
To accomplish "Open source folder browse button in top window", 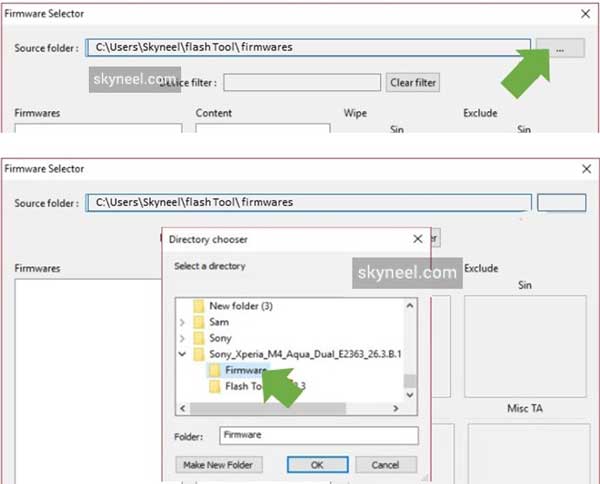I will click(560, 48).
